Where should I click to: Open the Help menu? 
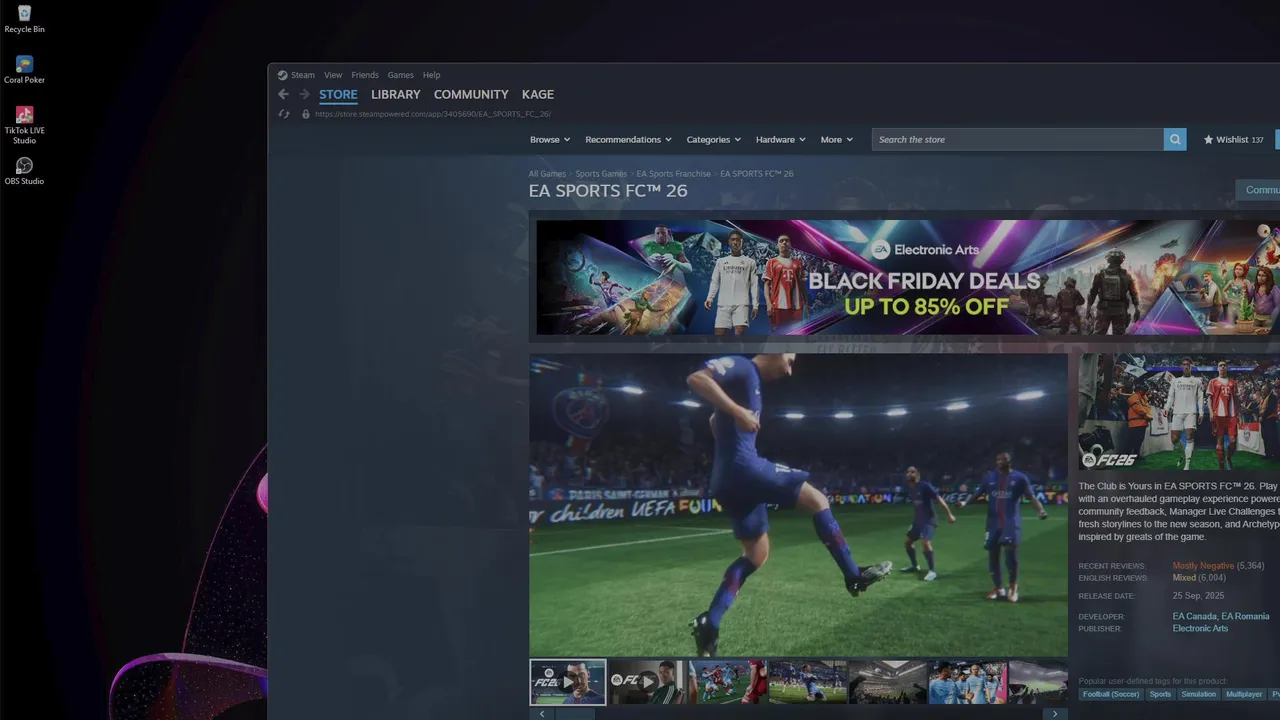pos(431,75)
